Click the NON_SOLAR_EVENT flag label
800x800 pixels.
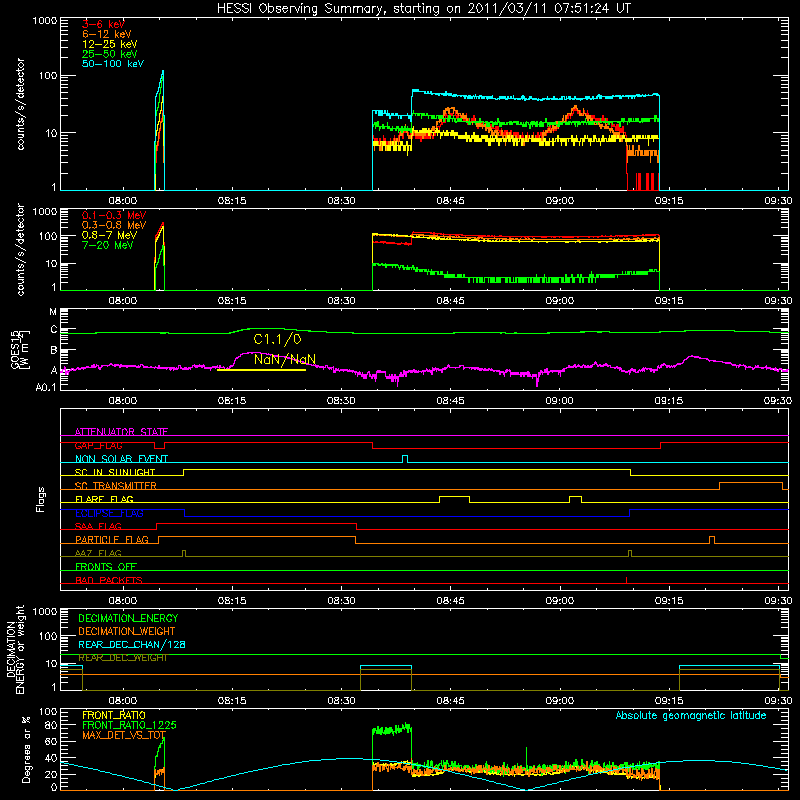click(121, 459)
